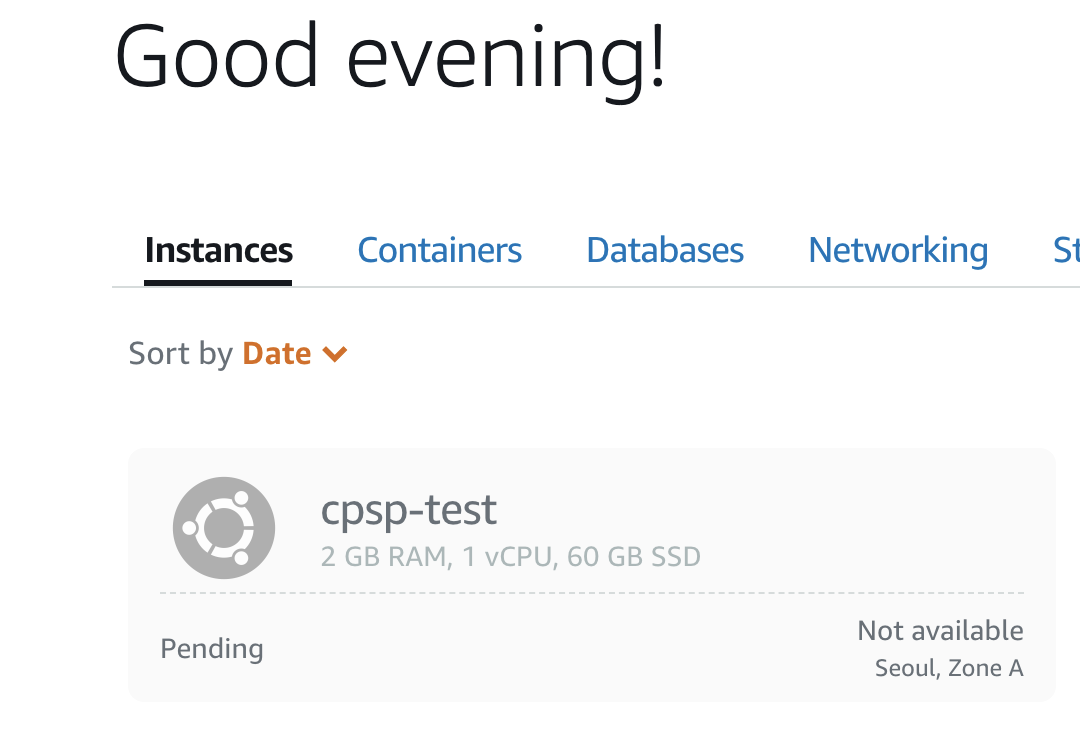Viewport: 1080px width, 744px height.
Task: Click the Pending status text
Action: 211,649
